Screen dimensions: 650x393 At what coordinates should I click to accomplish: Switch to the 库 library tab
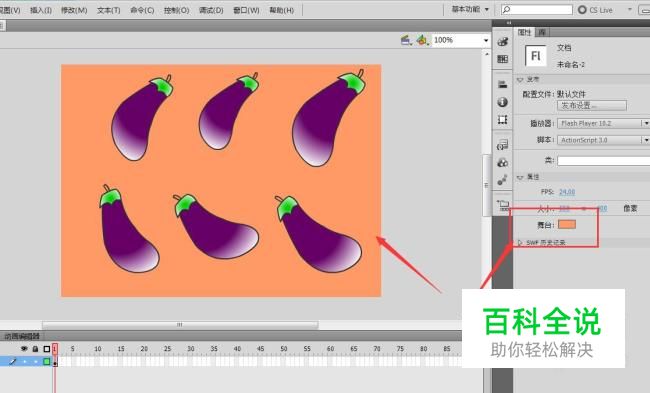point(542,32)
